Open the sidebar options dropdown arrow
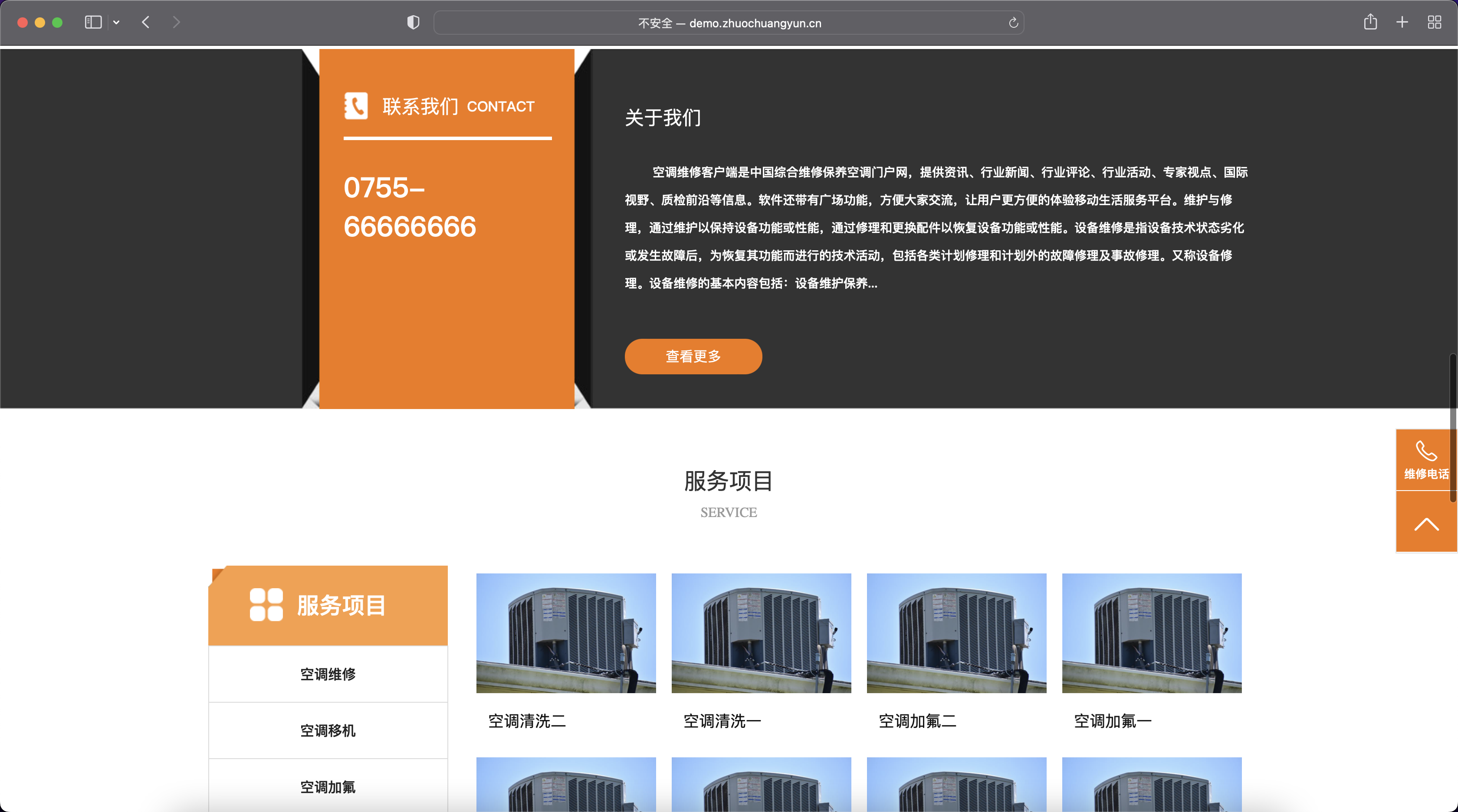This screenshot has width=1458, height=812. pyautogui.click(x=116, y=23)
